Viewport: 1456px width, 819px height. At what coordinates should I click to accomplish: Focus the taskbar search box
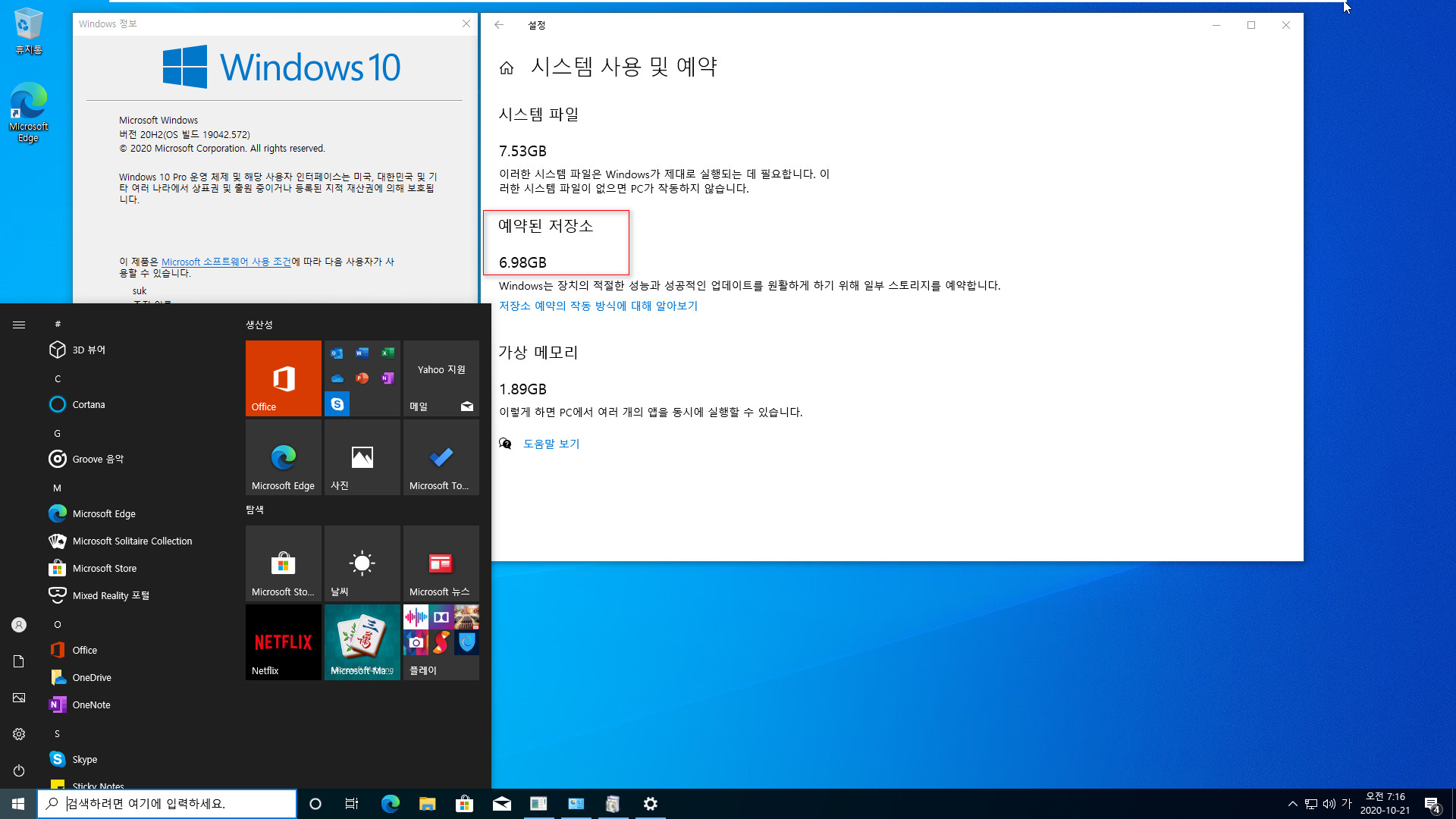(167, 804)
